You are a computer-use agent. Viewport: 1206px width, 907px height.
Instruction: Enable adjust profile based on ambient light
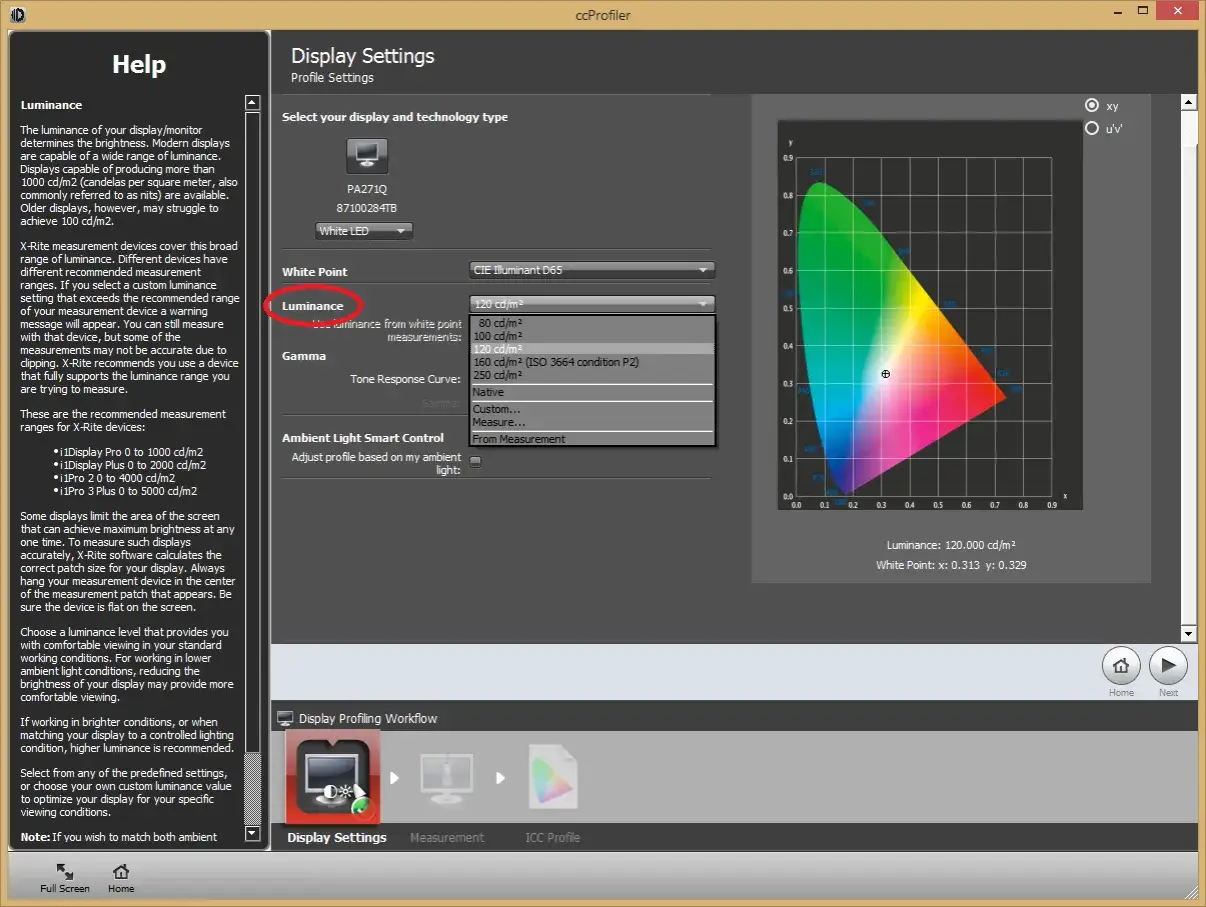(x=476, y=461)
